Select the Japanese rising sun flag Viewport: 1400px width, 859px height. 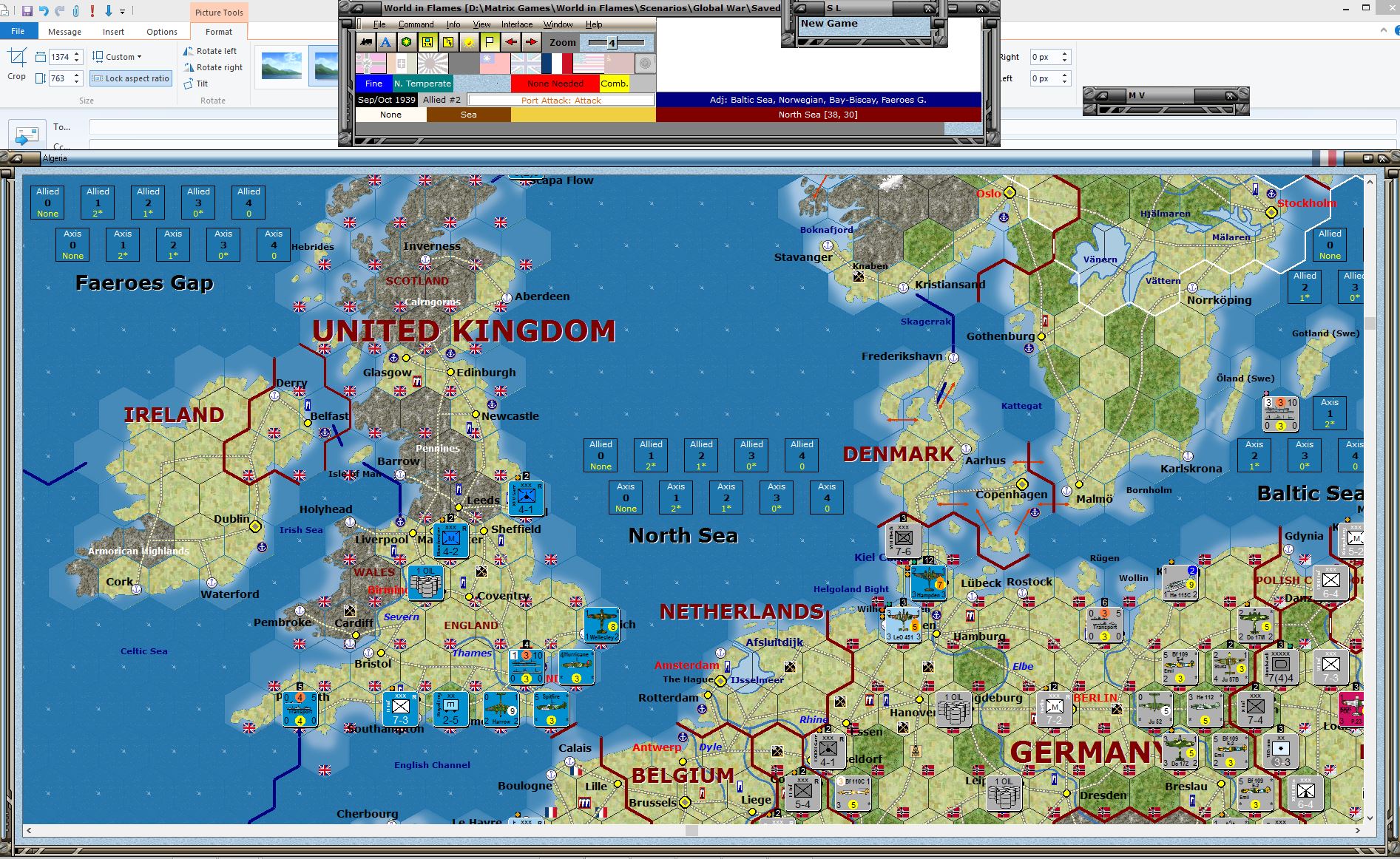tap(433, 64)
